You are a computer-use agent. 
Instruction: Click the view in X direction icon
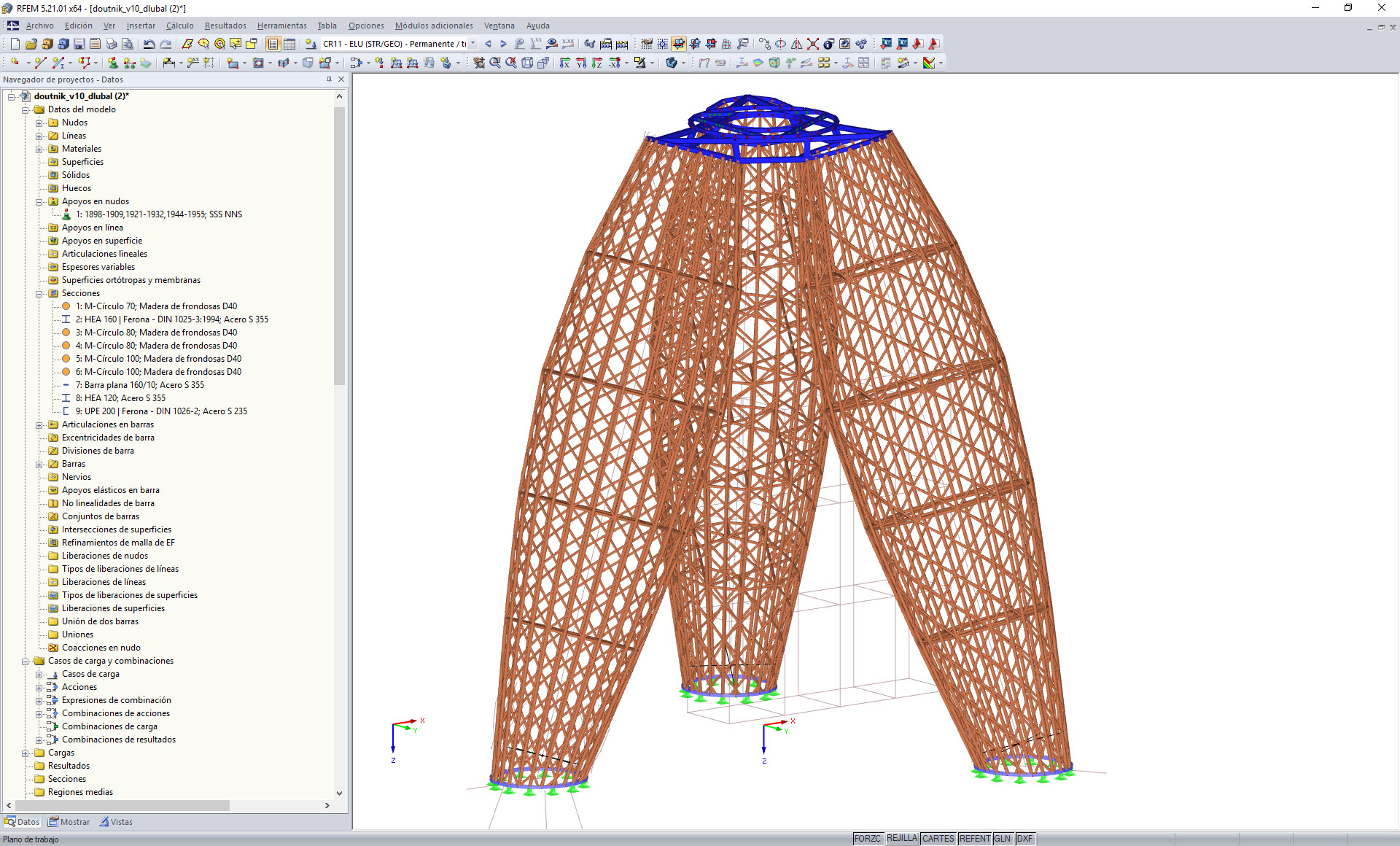coord(565,63)
